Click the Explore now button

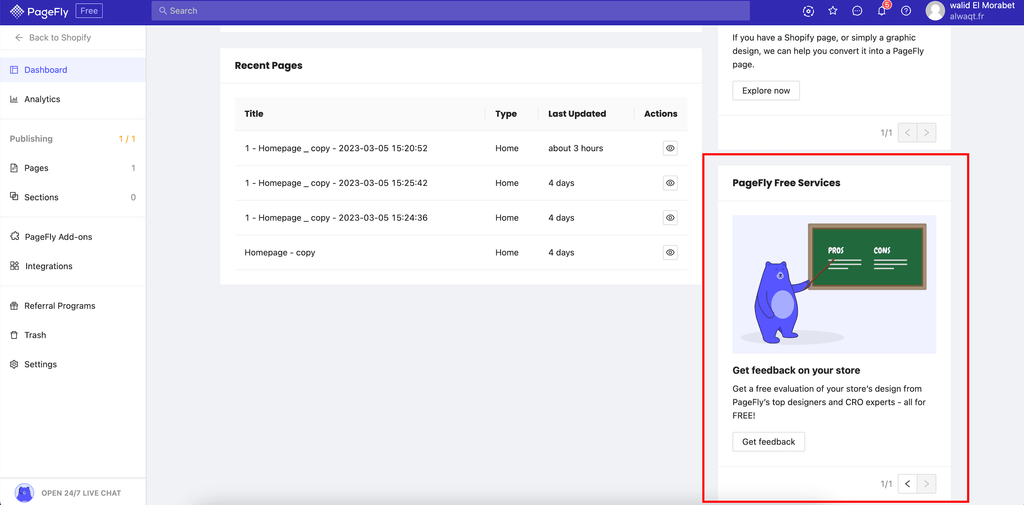point(766,91)
